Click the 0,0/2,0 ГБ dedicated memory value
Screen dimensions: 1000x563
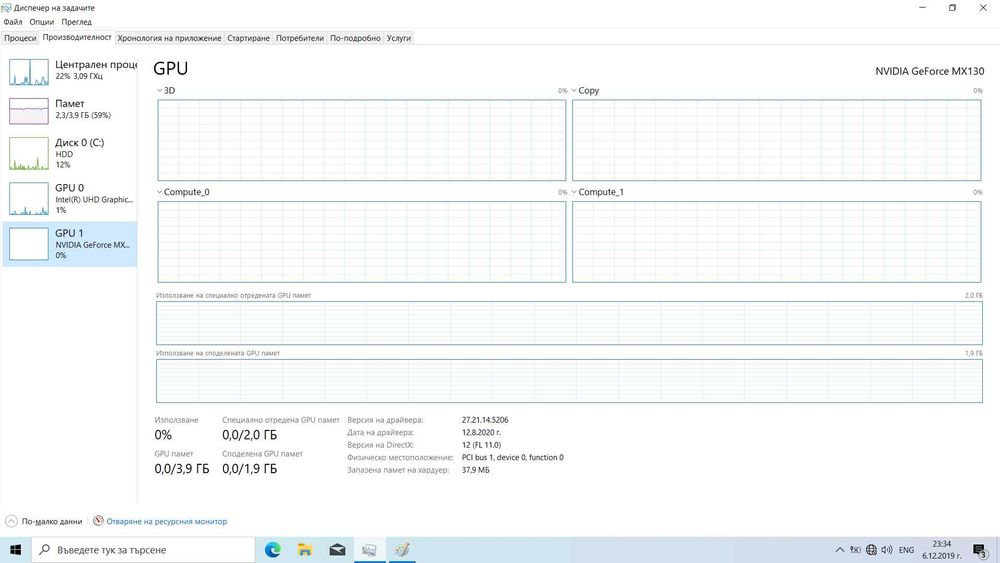[x=249, y=435]
